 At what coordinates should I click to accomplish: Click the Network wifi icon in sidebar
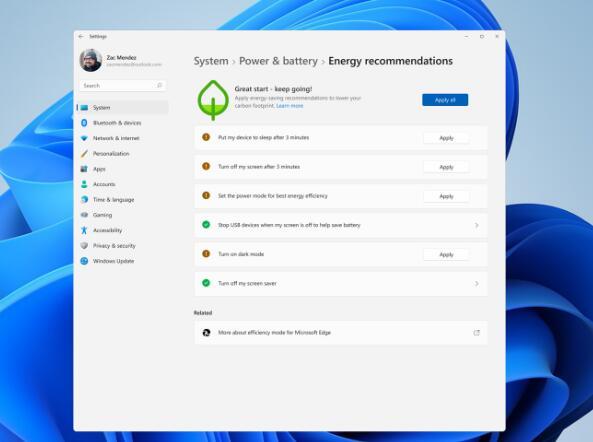tap(84, 138)
